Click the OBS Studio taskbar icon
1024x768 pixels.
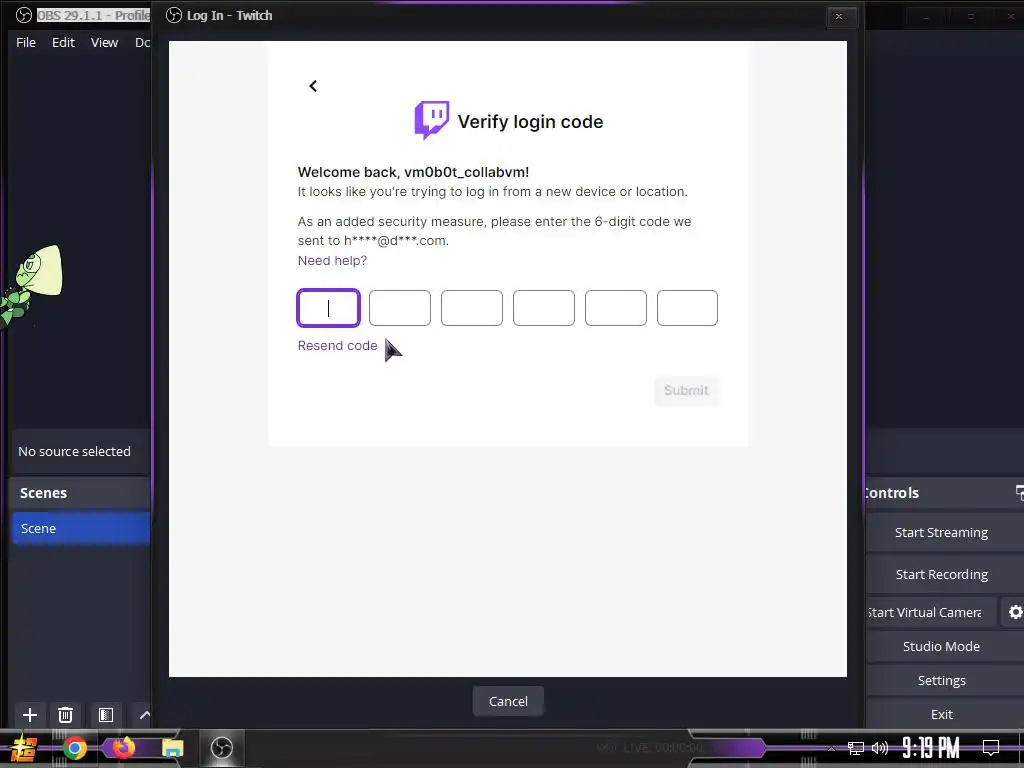(221, 748)
